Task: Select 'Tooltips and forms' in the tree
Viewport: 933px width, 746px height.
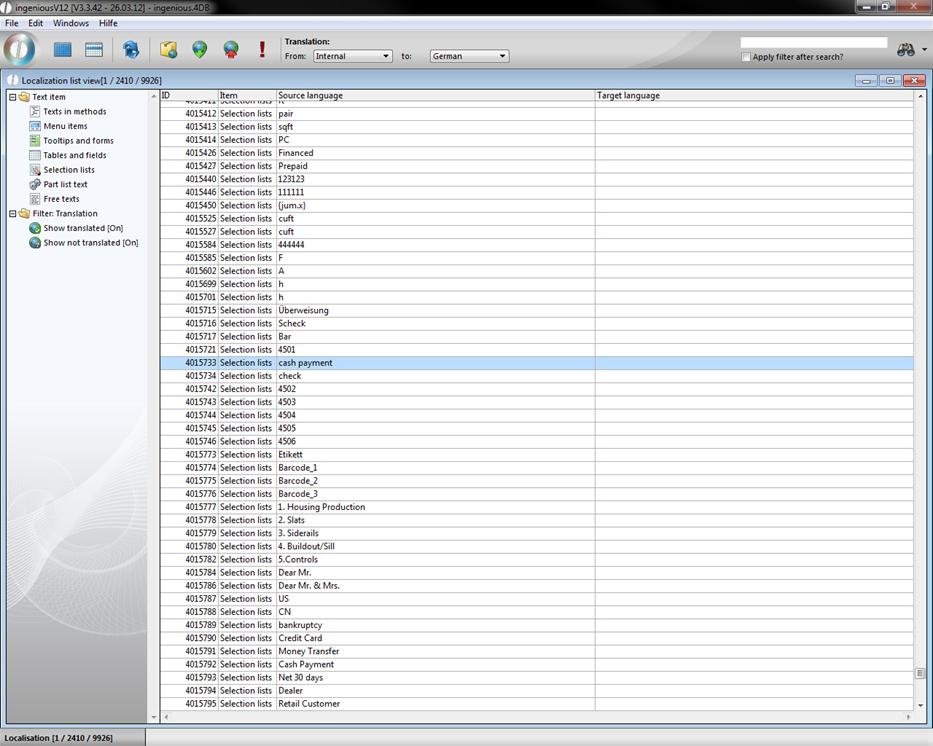Action: click(78, 141)
